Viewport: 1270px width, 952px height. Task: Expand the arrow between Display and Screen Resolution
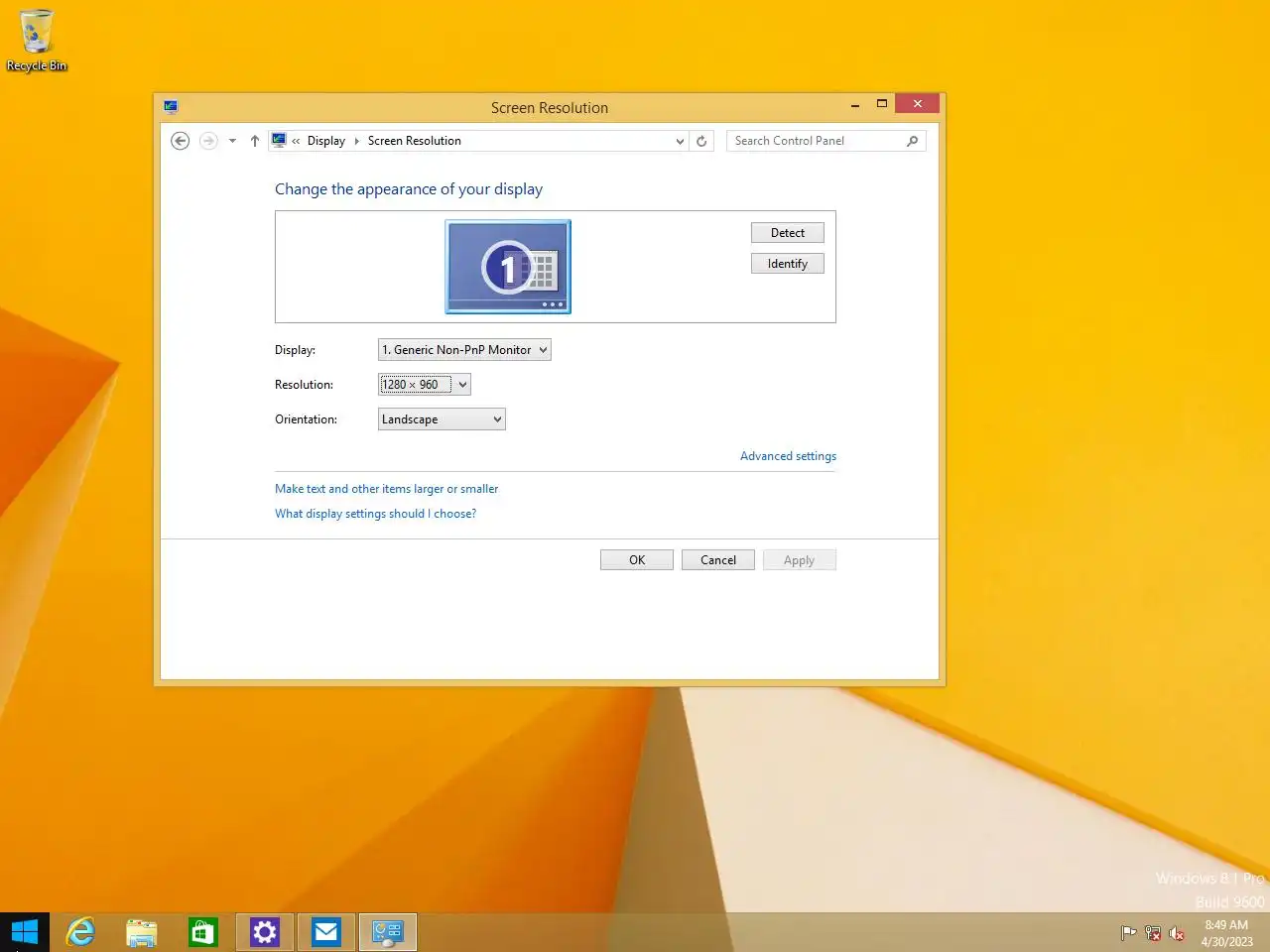(x=357, y=141)
